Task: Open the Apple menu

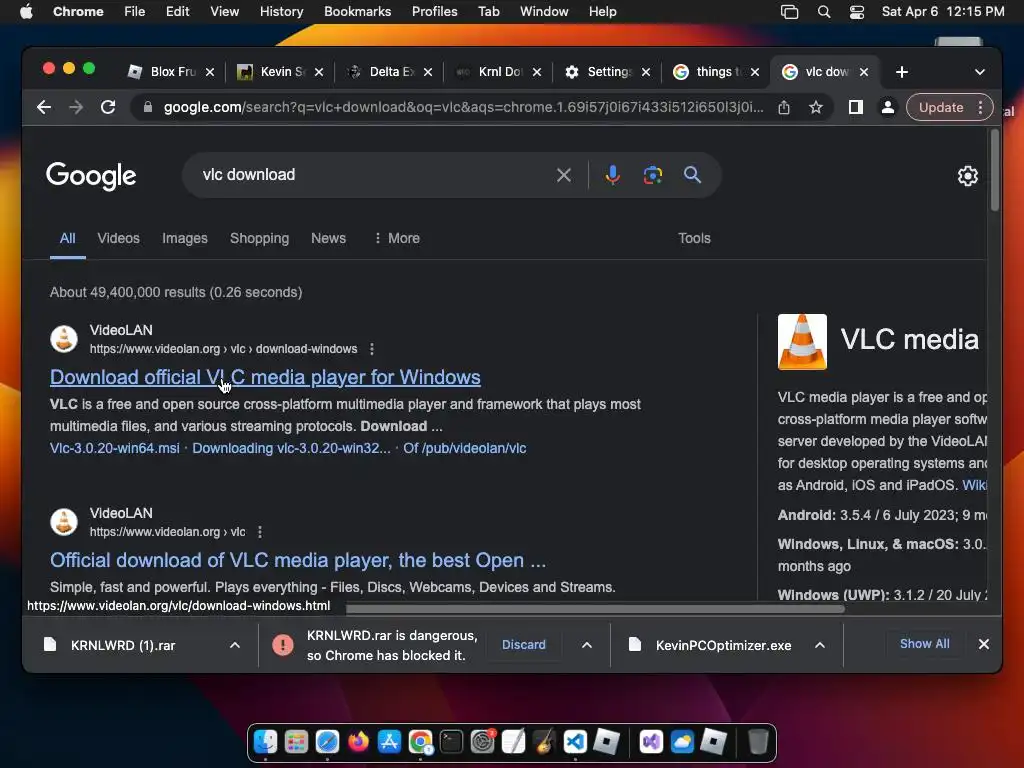Action: (26, 12)
